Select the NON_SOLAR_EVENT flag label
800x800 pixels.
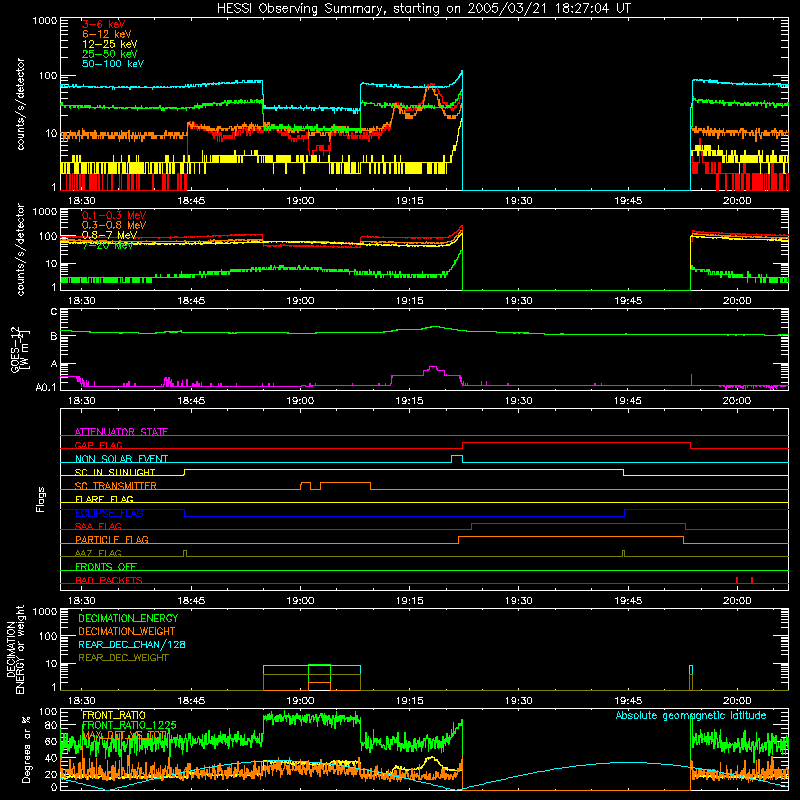[121, 459]
